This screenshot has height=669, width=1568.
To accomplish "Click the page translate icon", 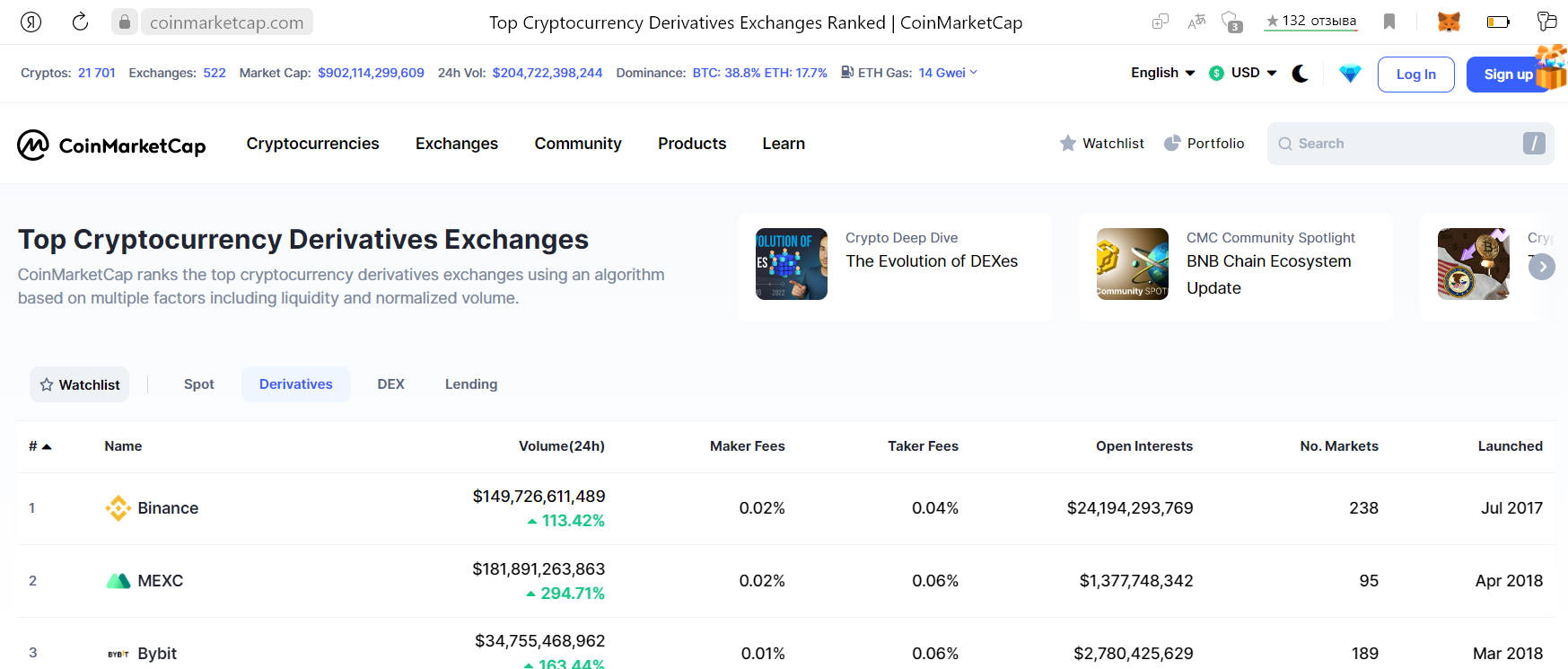I will 1196,22.
